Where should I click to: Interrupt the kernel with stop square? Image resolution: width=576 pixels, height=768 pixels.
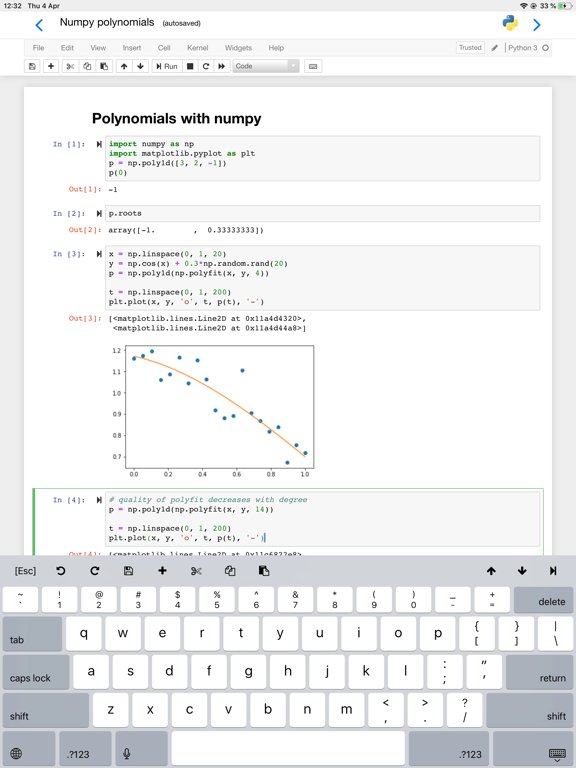(x=190, y=66)
